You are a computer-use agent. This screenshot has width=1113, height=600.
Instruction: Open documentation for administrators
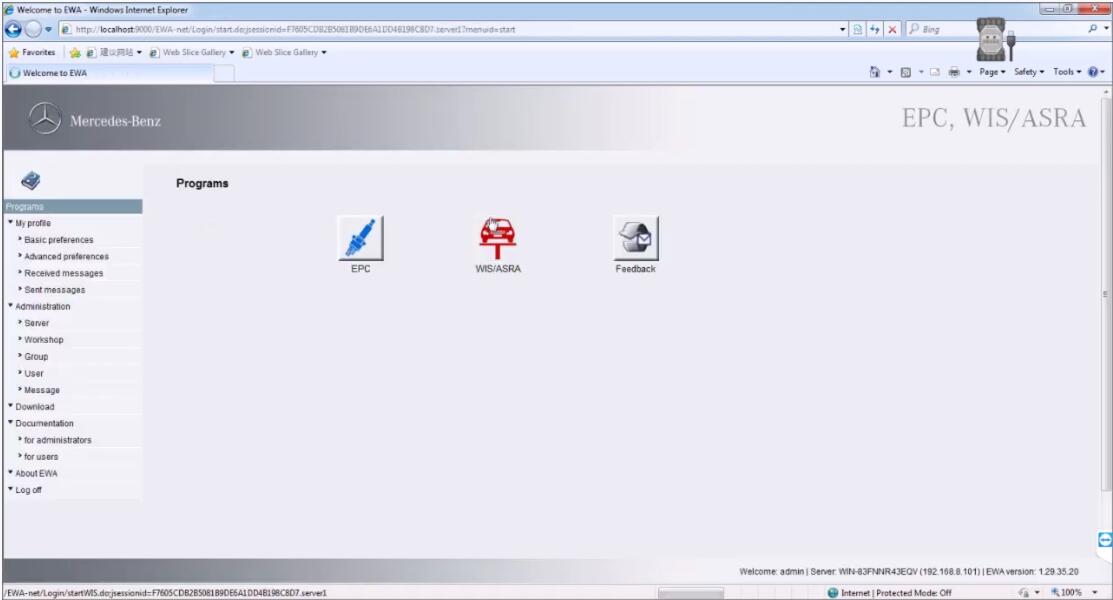(x=57, y=440)
